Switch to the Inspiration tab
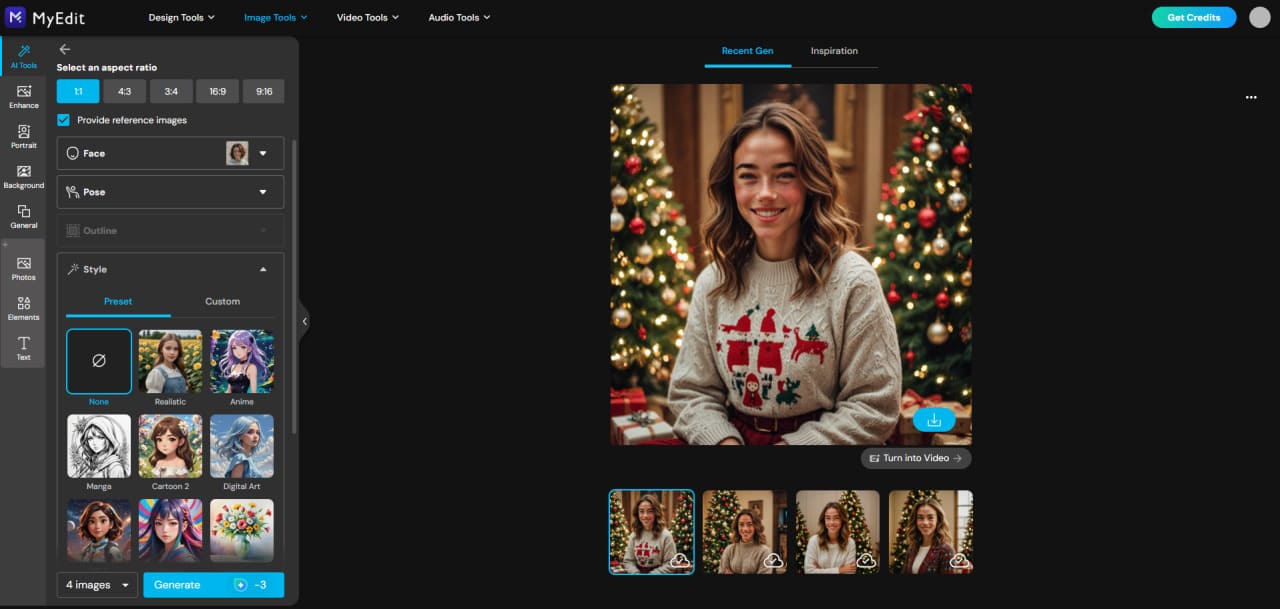This screenshot has width=1280, height=609. [834, 51]
